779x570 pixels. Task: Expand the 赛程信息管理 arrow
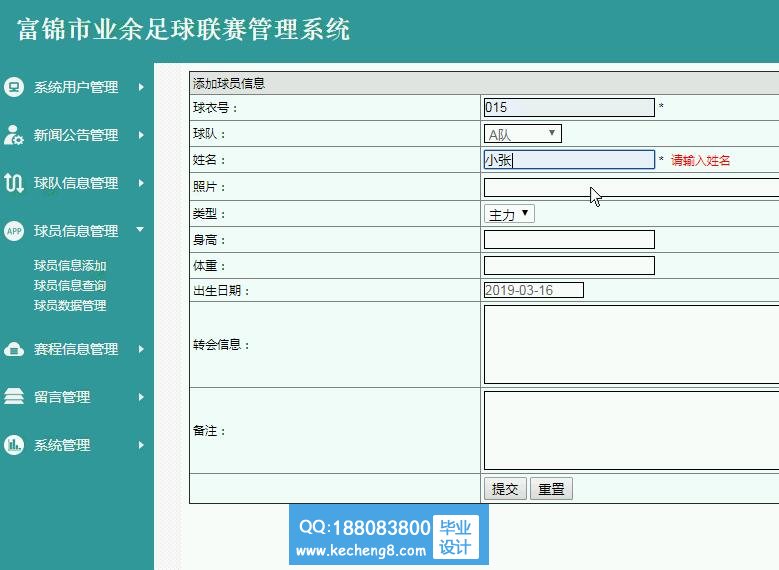[x=141, y=349]
